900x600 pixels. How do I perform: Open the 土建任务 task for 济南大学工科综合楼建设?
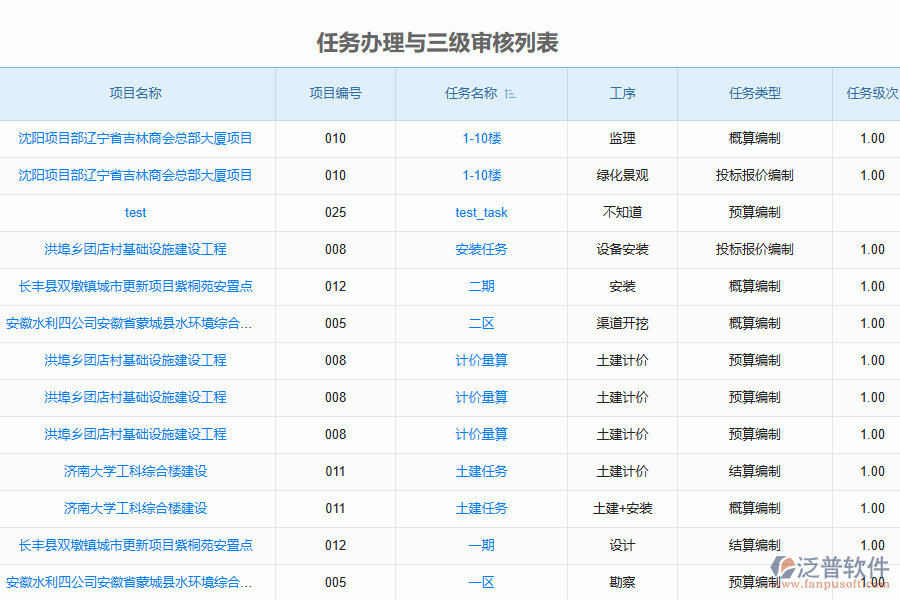pyautogui.click(x=481, y=471)
